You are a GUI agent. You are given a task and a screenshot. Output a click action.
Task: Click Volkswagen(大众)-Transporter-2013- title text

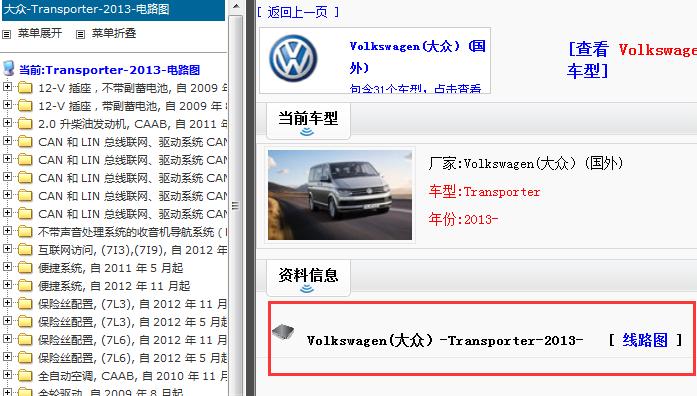(x=445, y=340)
